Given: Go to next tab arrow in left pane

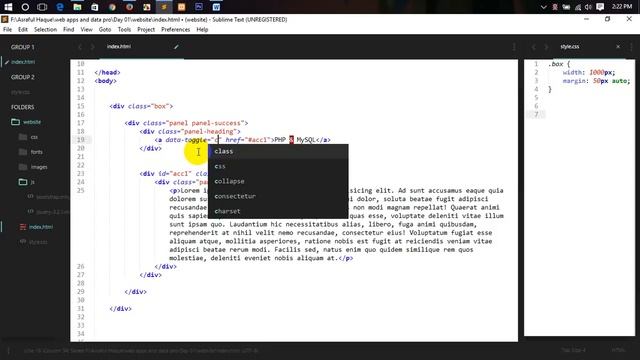Looking at the screenshot, I should (92, 47).
